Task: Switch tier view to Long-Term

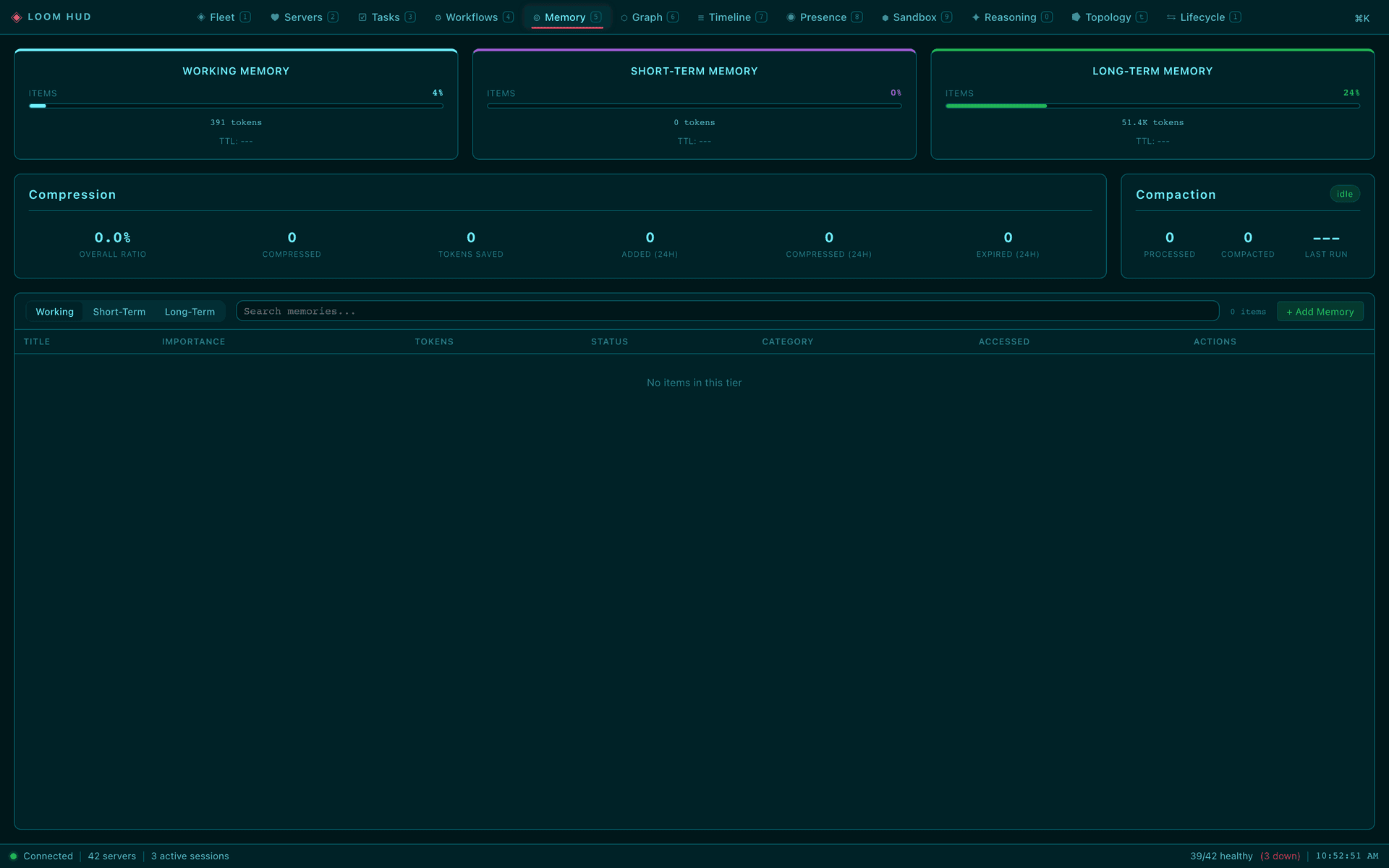Action: pyautogui.click(x=190, y=311)
